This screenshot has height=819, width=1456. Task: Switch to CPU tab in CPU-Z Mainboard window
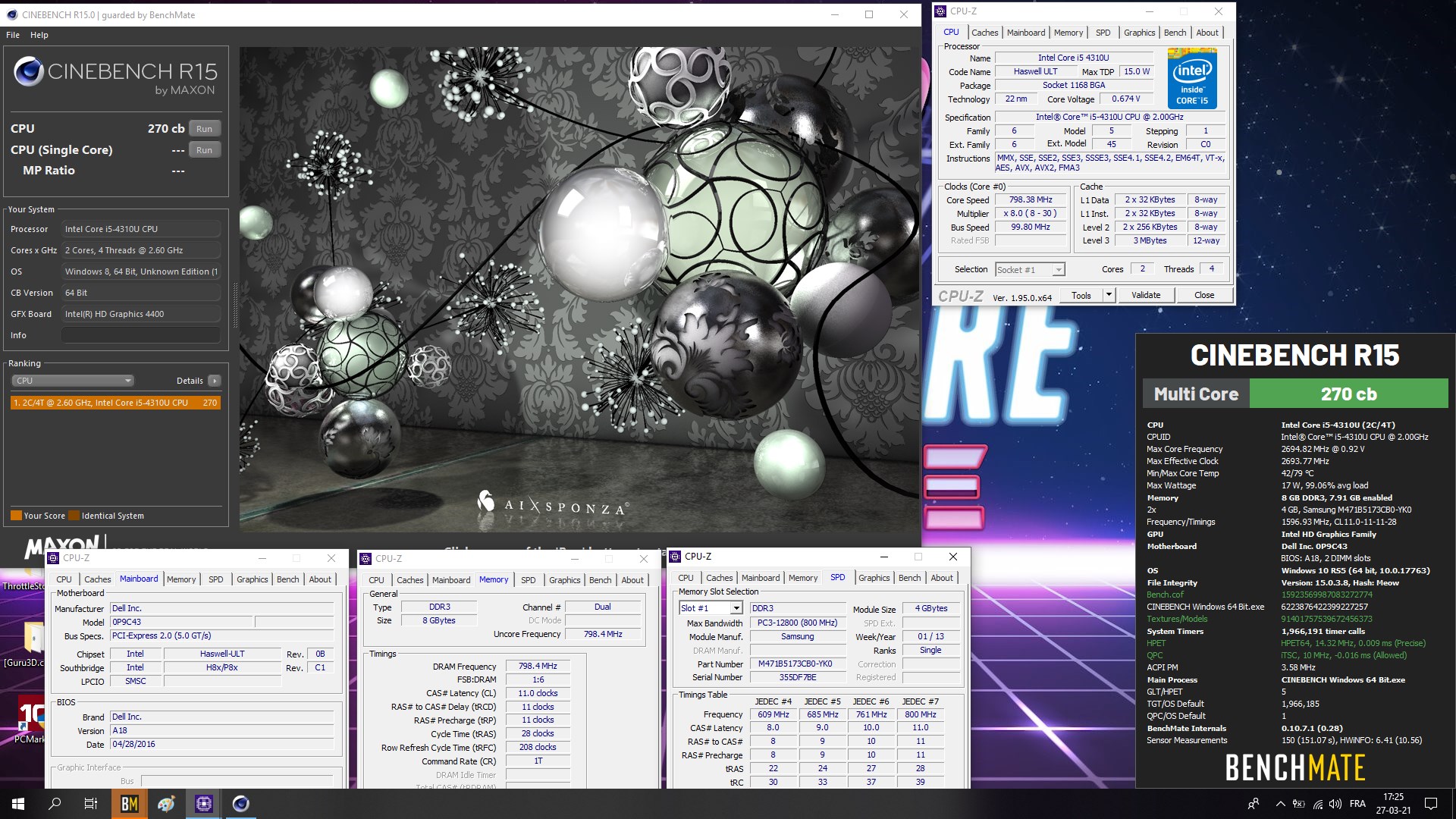click(64, 579)
